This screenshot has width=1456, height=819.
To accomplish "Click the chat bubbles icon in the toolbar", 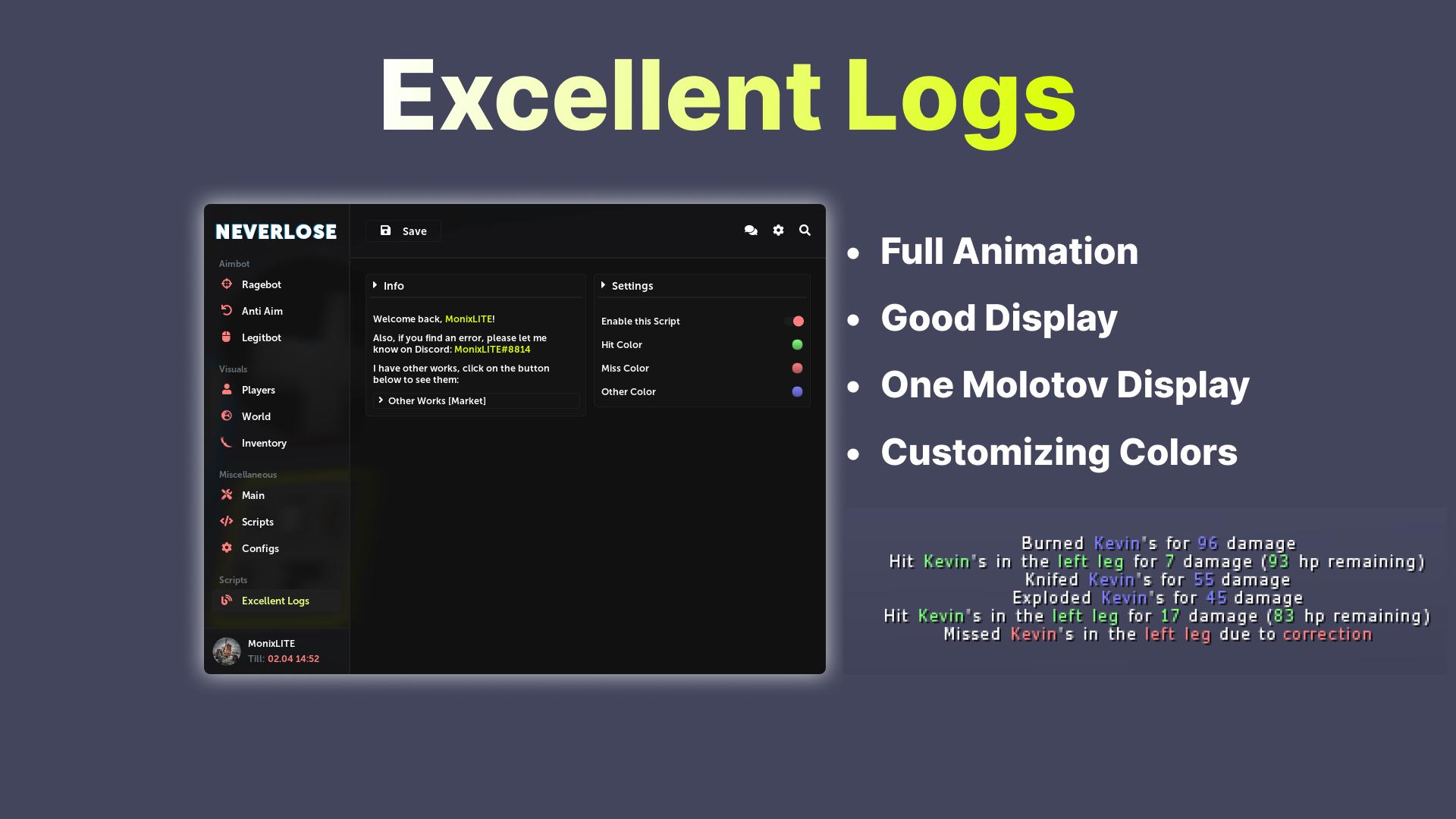I will tap(751, 231).
